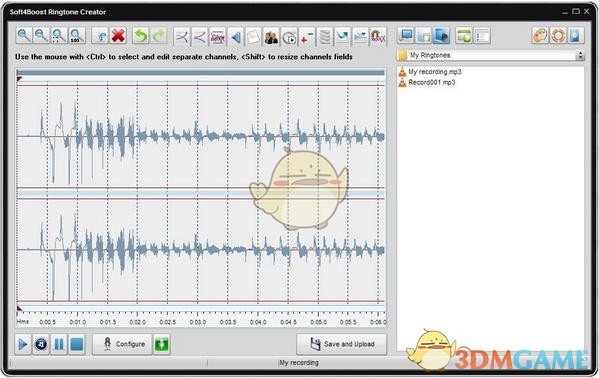Select Record001.mp3 in the file list
Image resolution: width=599 pixels, height=378 pixels.
point(432,82)
